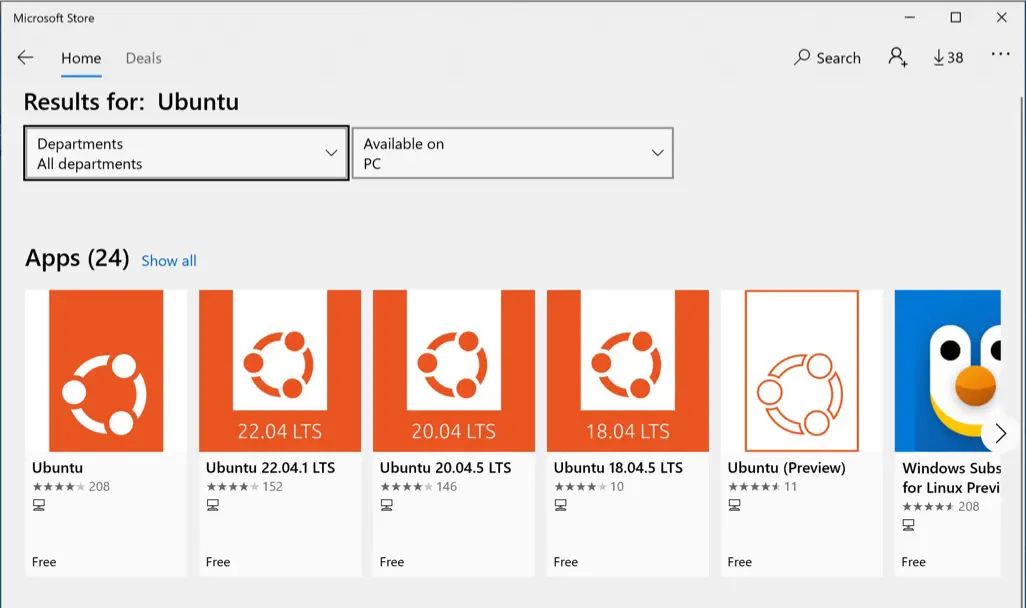The height and width of the screenshot is (608, 1026).
Task: Open downloads and updates queue
Action: [947, 58]
